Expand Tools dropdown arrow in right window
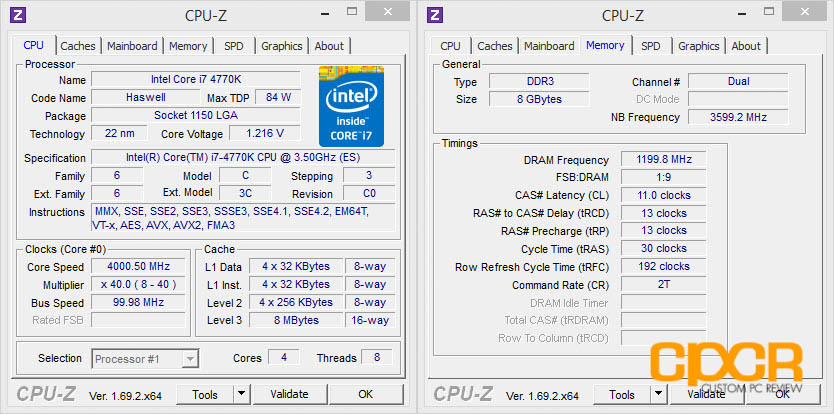This screenshot has height=414, width=834. (658, 394)
